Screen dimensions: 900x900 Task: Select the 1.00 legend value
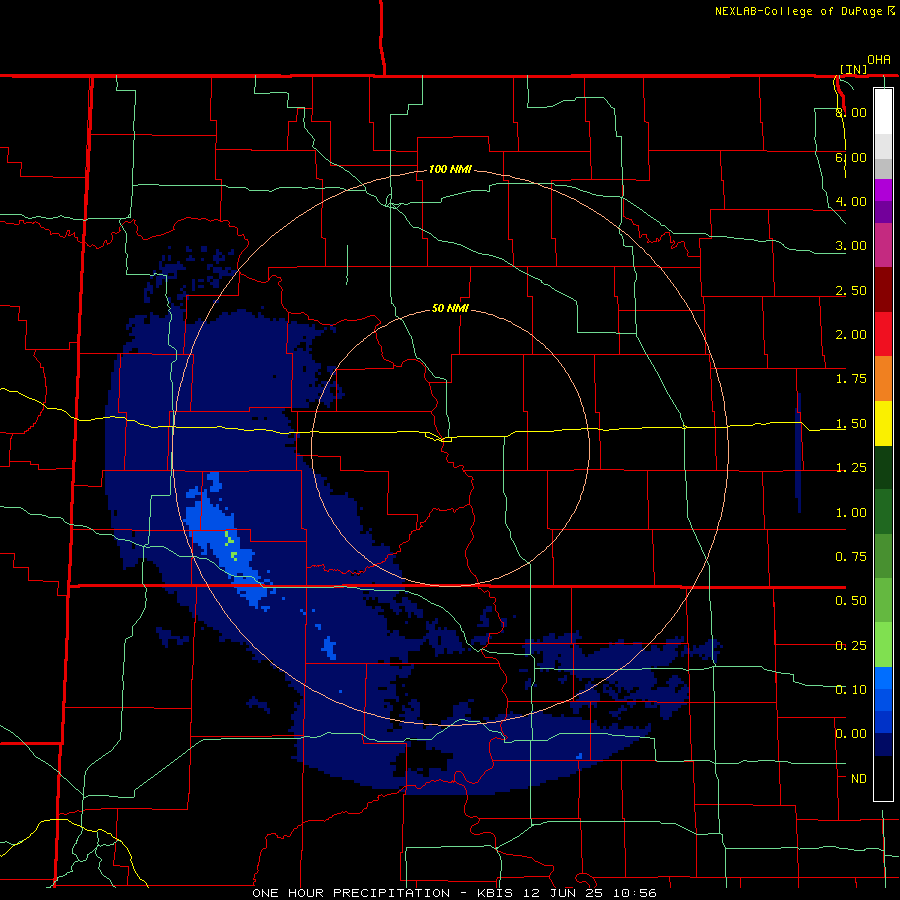[851, 513]
